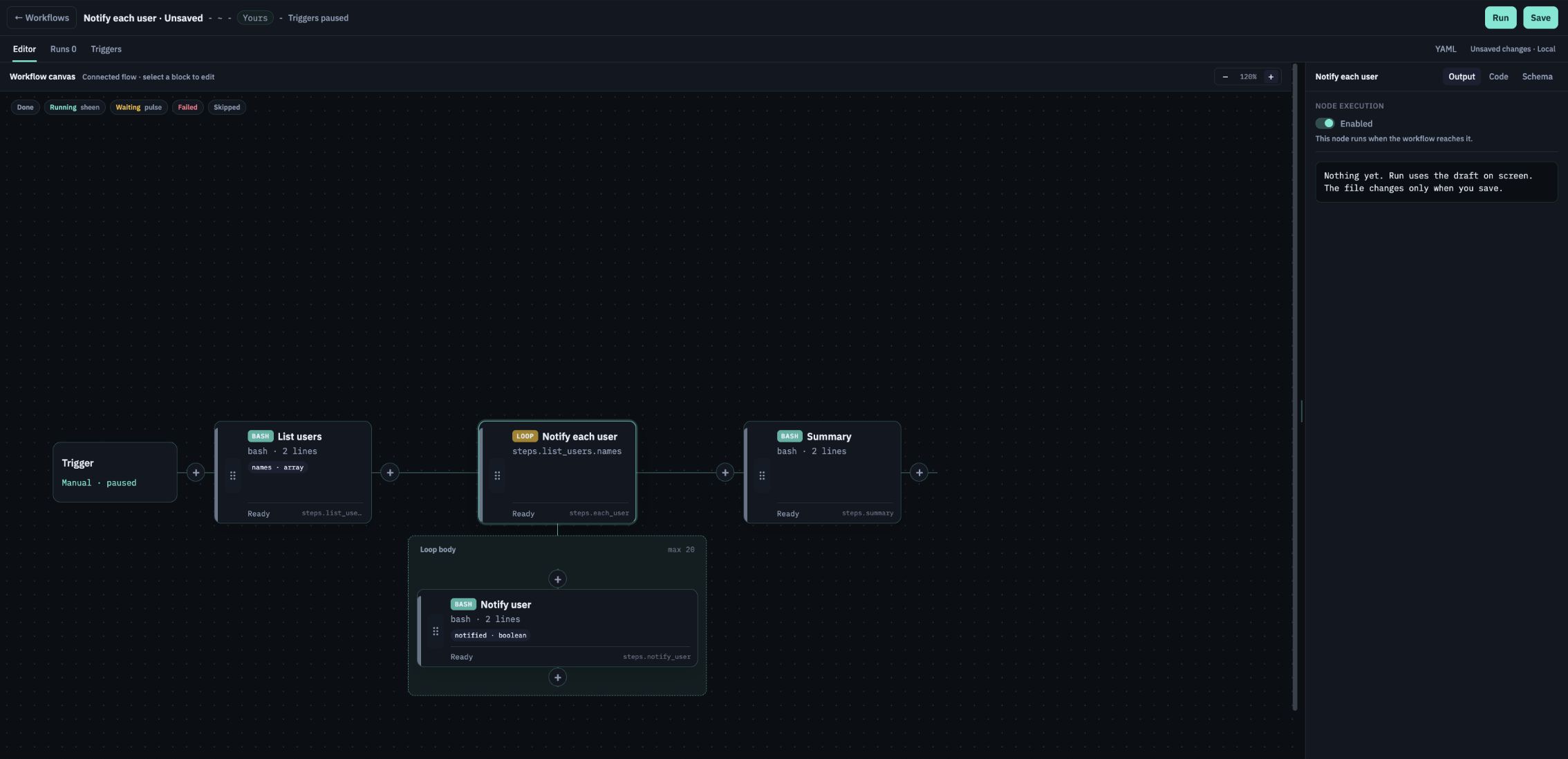Click the Failed status legend chip
Screen dimensions: 1568x759
click(x=187, y=107)
